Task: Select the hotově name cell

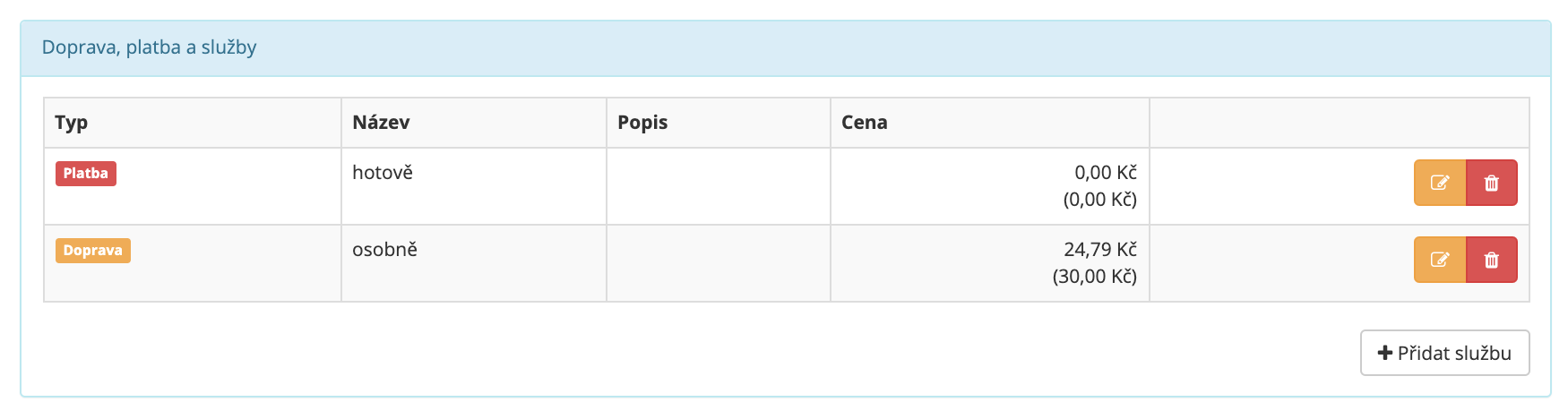Action: 474,186
